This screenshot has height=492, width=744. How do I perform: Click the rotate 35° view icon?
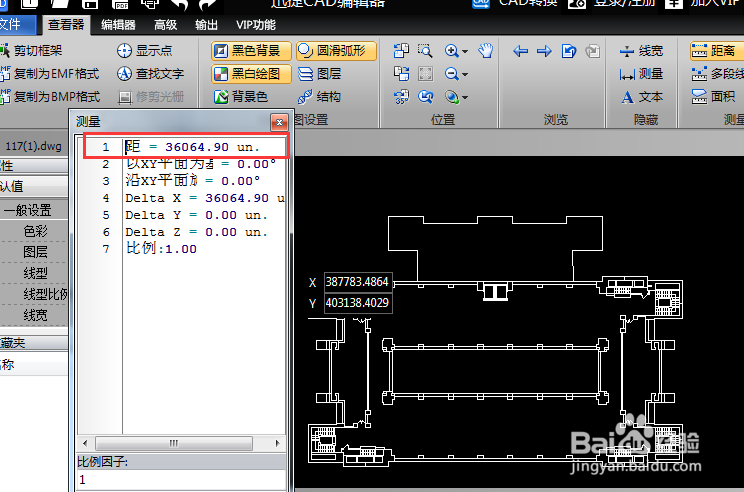[x=401, y=97]
